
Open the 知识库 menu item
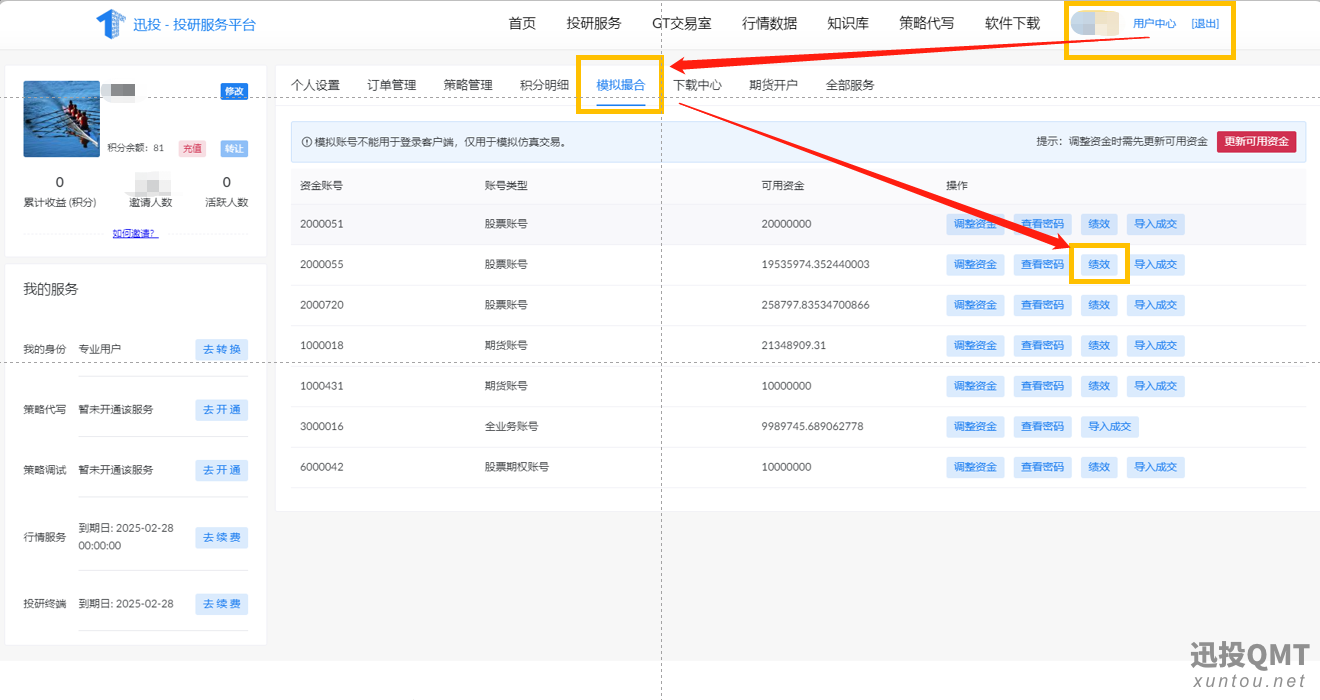tap(847, 23)
